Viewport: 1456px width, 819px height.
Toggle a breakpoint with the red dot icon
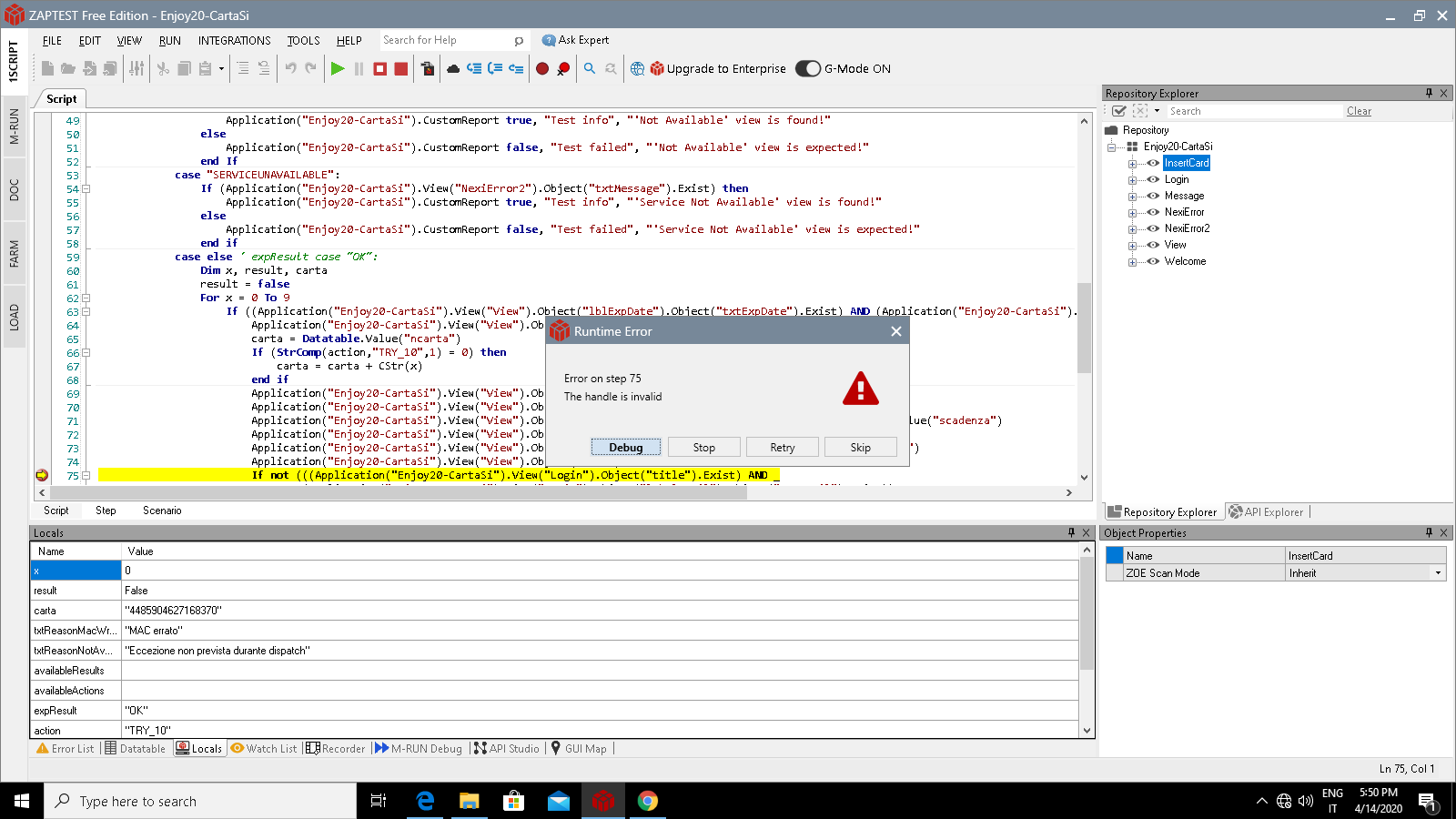tap(543, 68)
